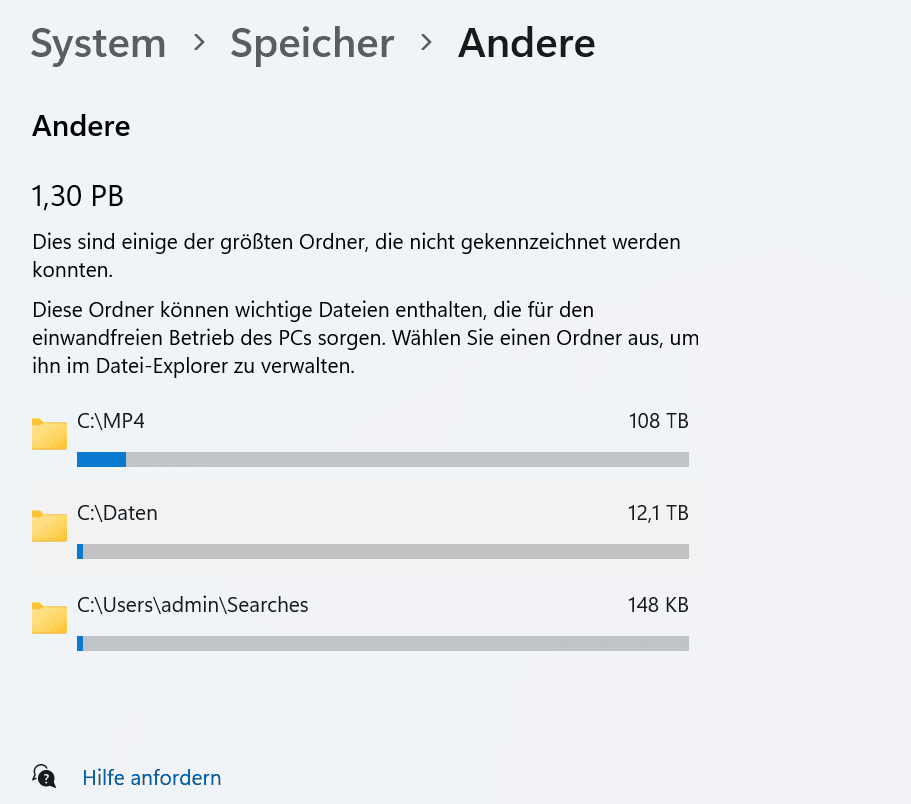The width and height of the screenshot is (911, 804).
Task: Click the C:\Daten usage bar
Action: click(x=382, y=552)
